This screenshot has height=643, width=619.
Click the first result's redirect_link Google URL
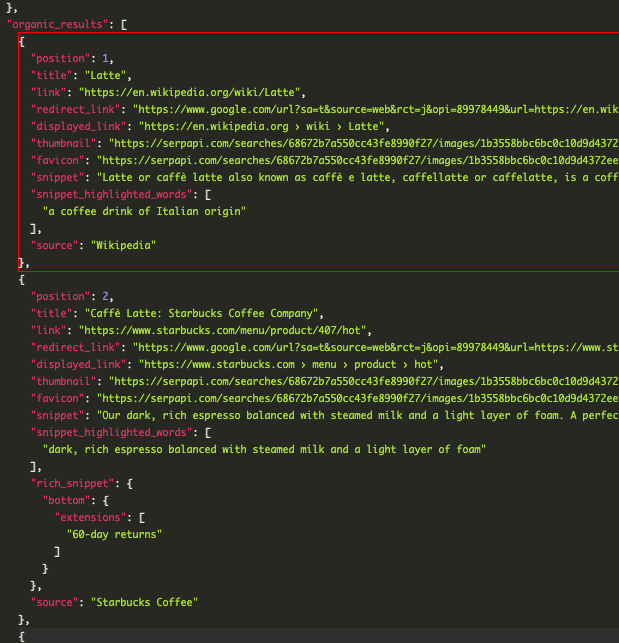tap(375, 109)
